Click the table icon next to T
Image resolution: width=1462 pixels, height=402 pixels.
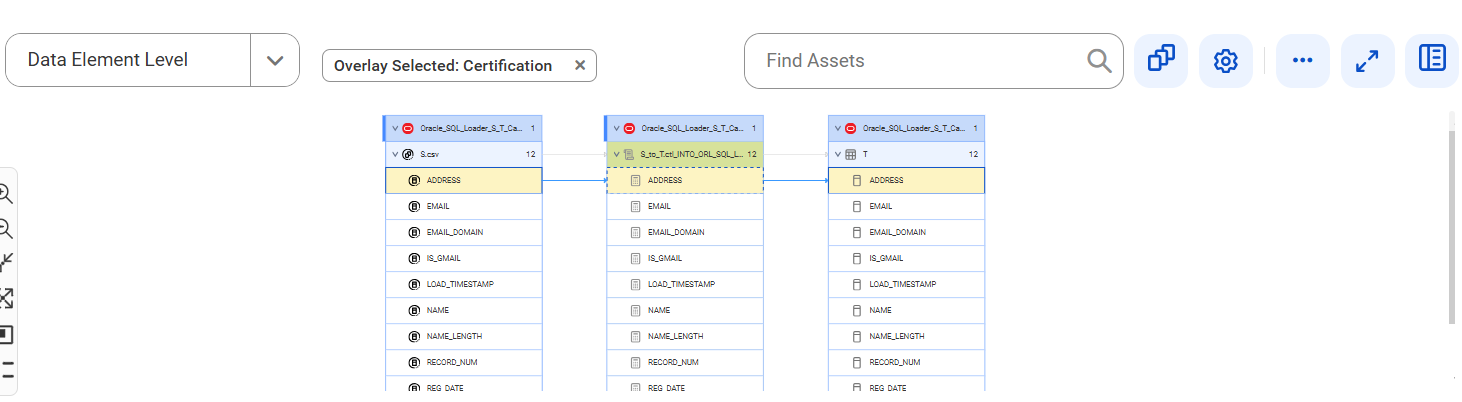(x=850, y=154)
